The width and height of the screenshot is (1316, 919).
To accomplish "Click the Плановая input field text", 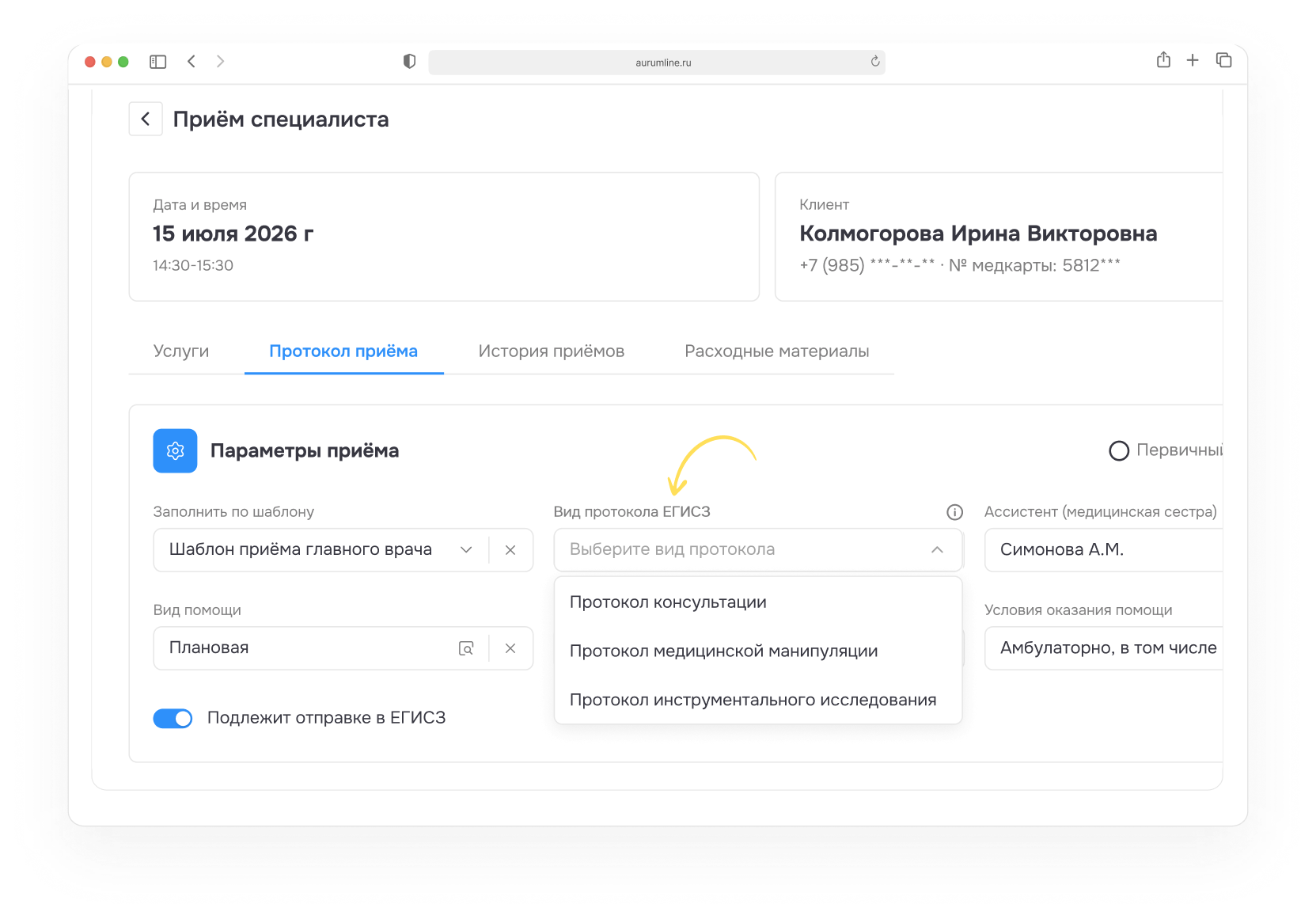I will (x=209, y=648).
